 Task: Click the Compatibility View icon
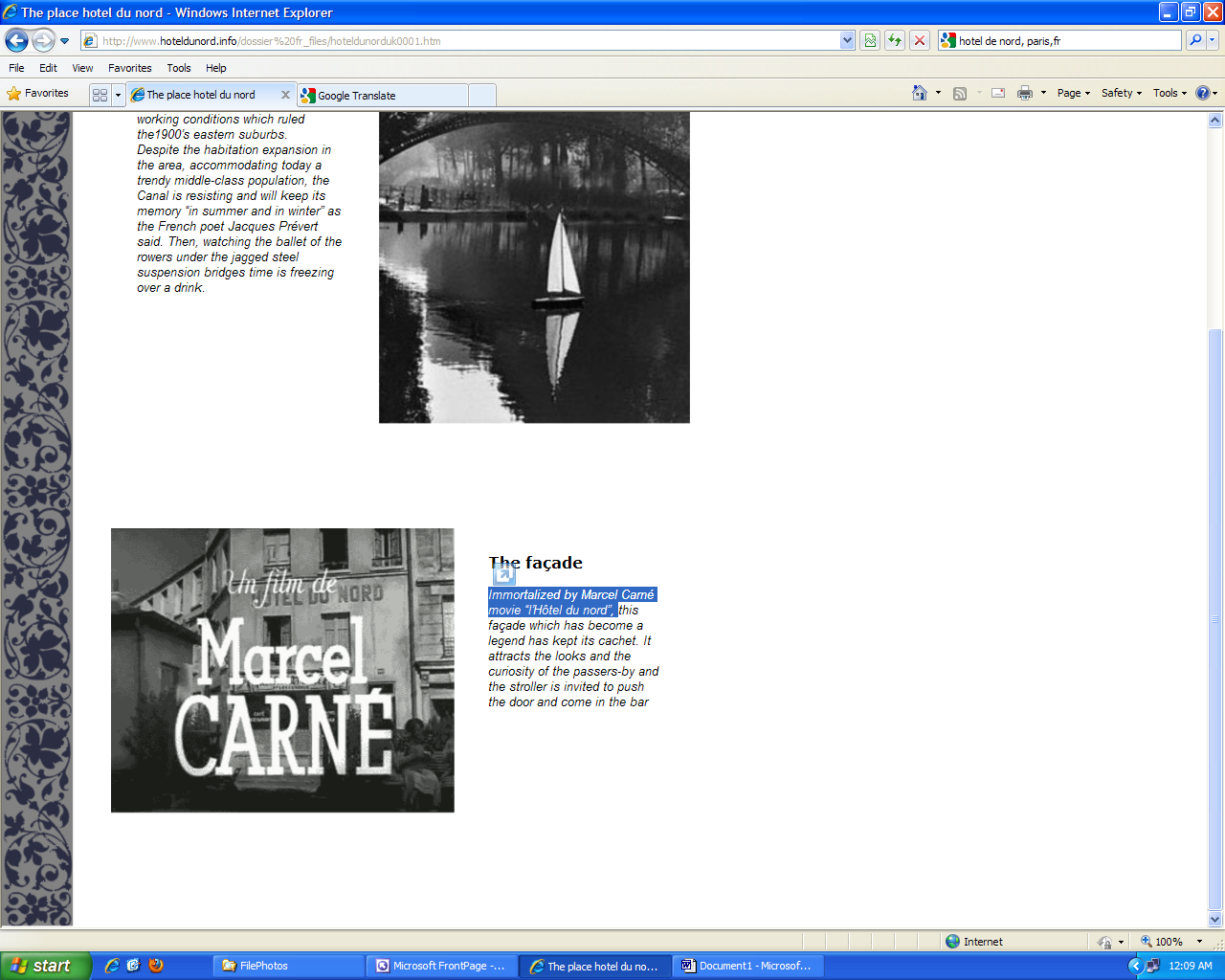(870, 40)
